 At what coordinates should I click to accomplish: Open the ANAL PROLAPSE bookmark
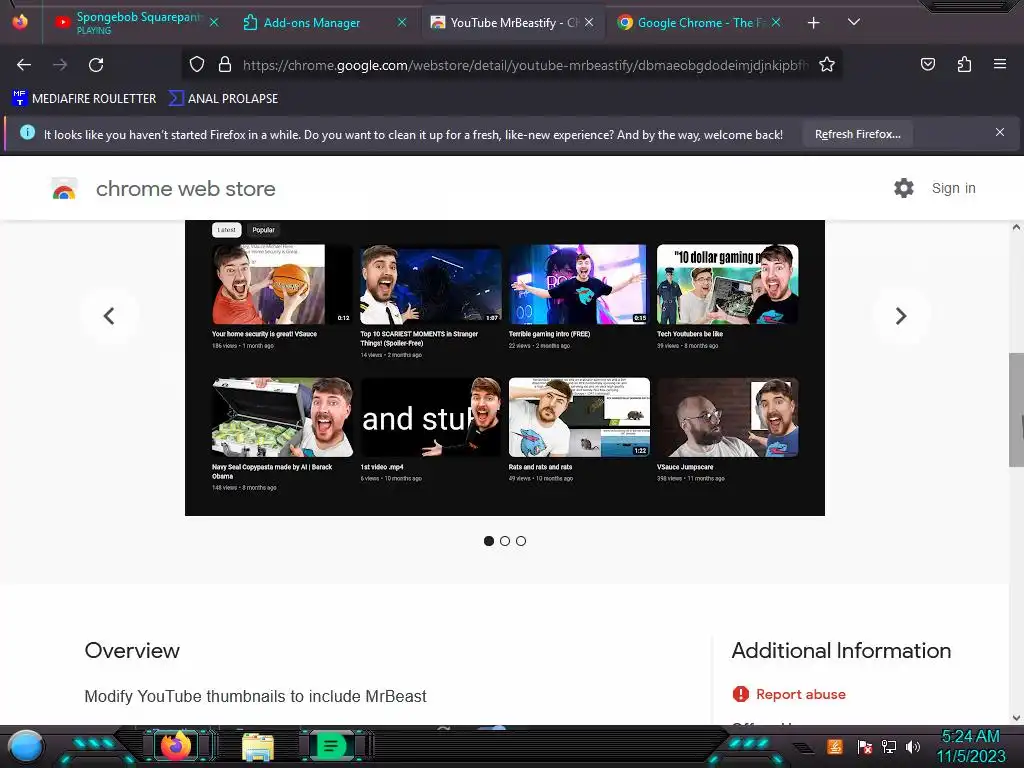tap(223, 99)
